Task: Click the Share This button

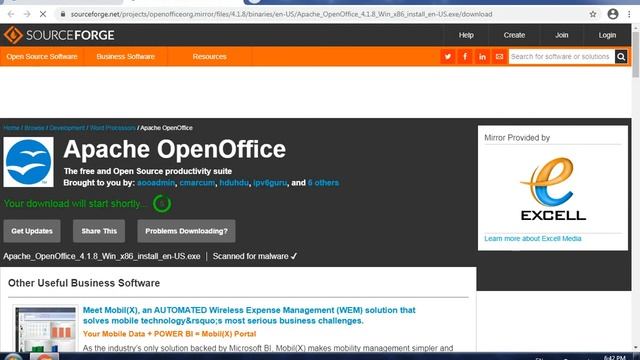Action: (99, 231)
